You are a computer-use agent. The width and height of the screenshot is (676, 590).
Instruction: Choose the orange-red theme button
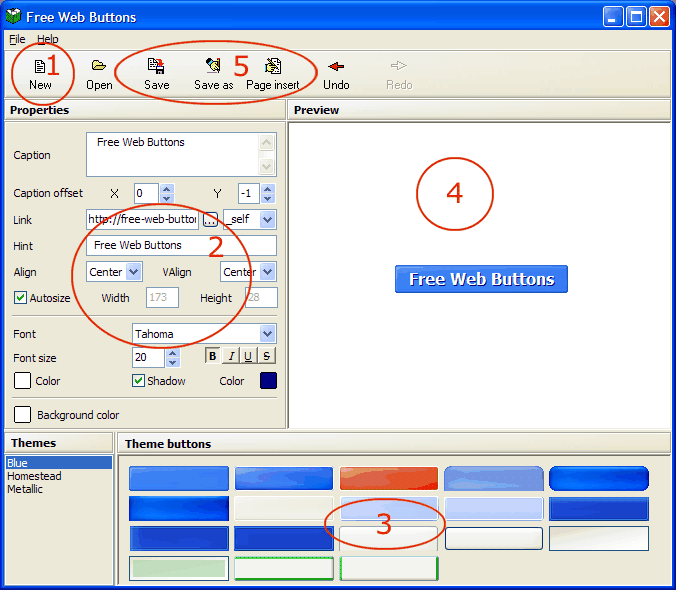pos(389,478)
